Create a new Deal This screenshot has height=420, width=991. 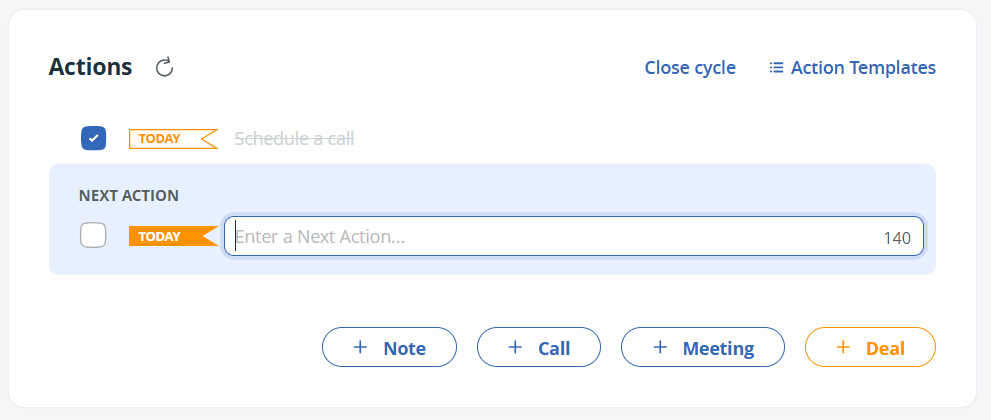870,347
